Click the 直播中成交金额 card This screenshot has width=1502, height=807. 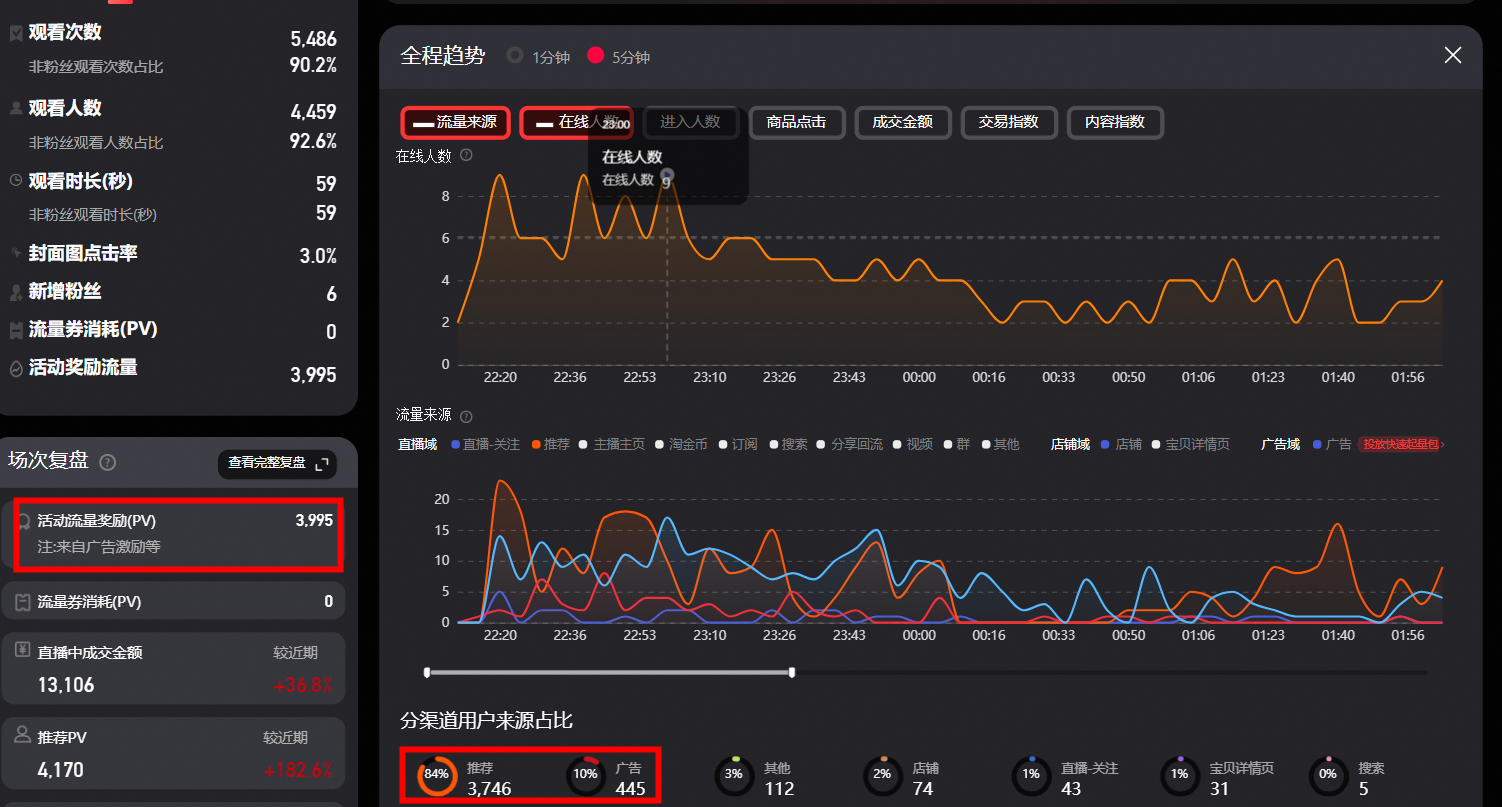(174, 668)
